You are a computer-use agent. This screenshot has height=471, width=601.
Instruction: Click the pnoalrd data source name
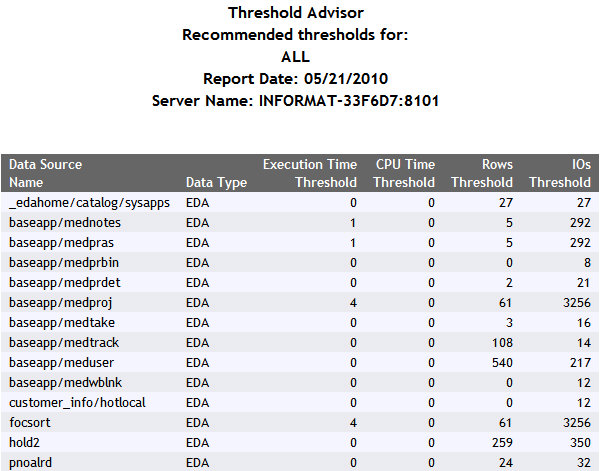click(x=31, y=462)
